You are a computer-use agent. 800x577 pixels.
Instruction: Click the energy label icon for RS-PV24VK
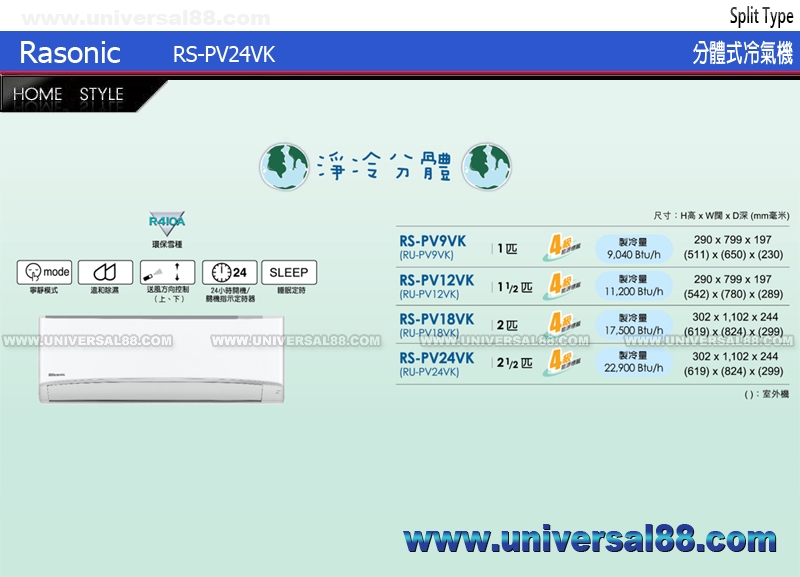coord(560,362)
